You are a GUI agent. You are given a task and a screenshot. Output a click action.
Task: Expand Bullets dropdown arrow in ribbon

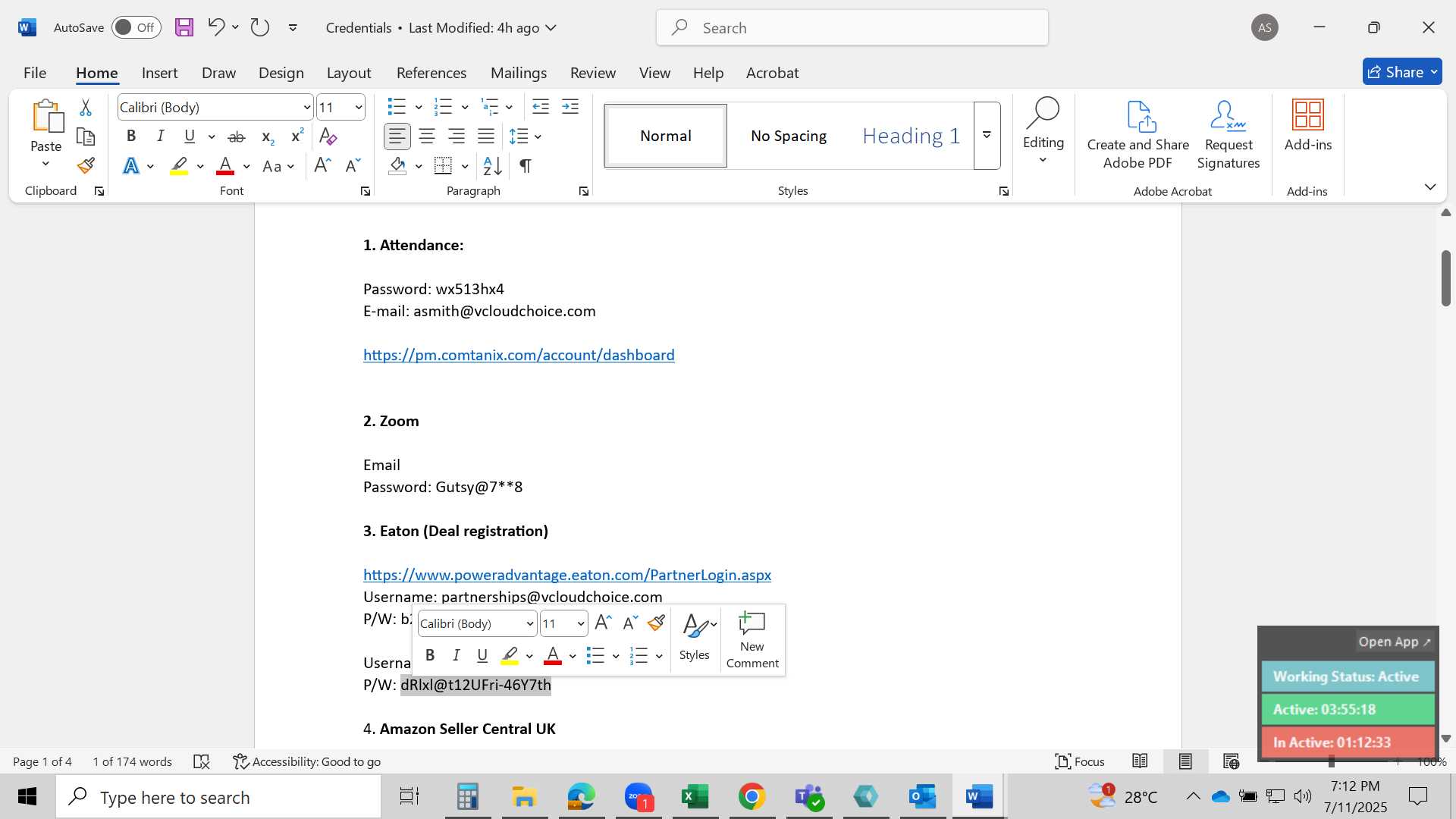[419, 107]
